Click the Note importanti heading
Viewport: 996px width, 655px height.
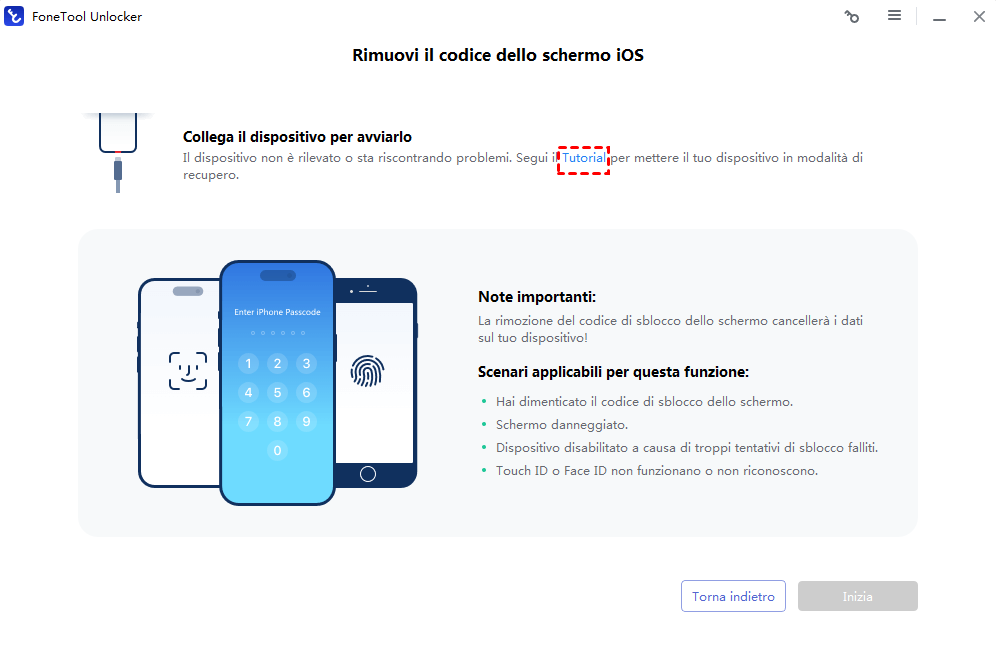pyautogui.click(x=537, y=297)
